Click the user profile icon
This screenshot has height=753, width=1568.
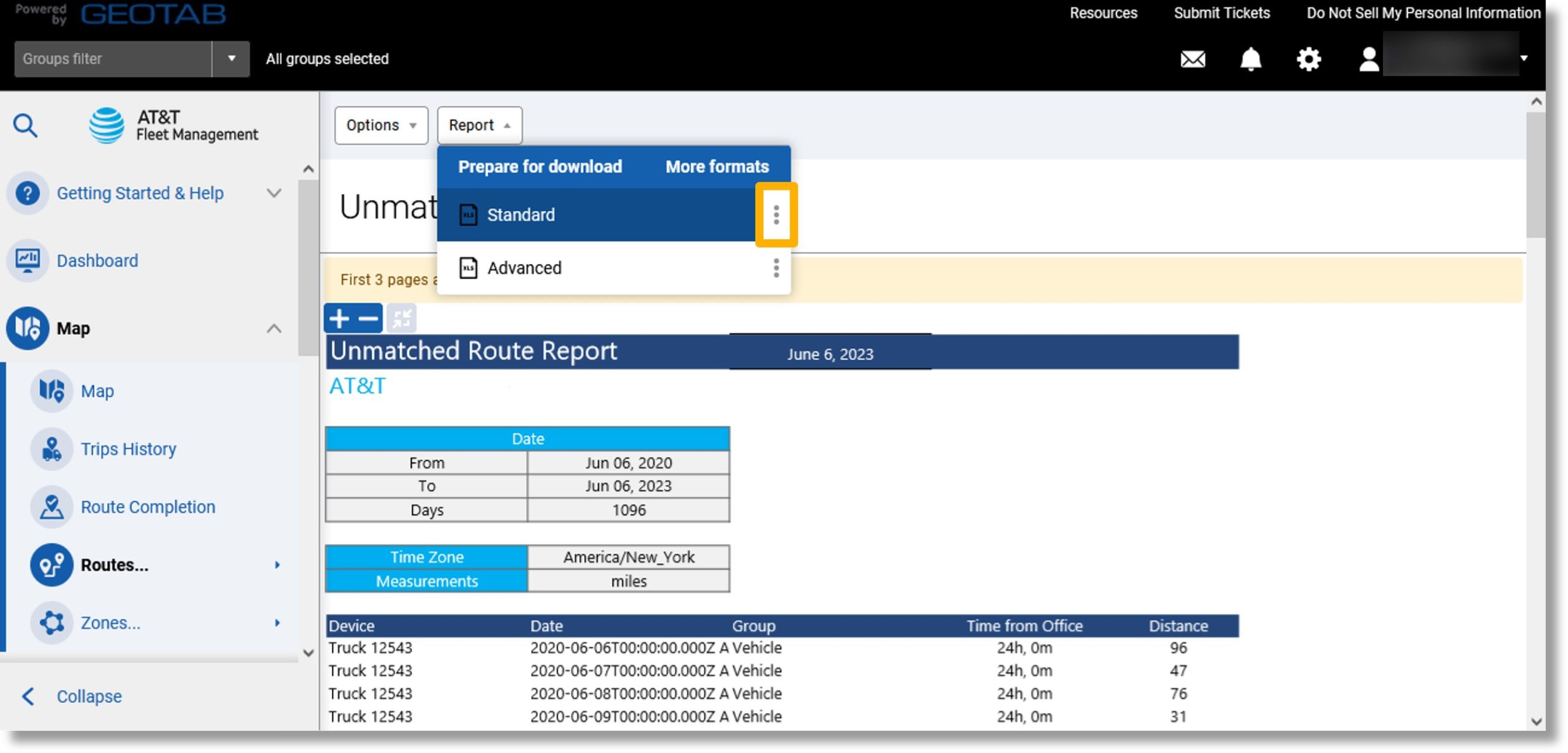click(x=1368, y=59)
